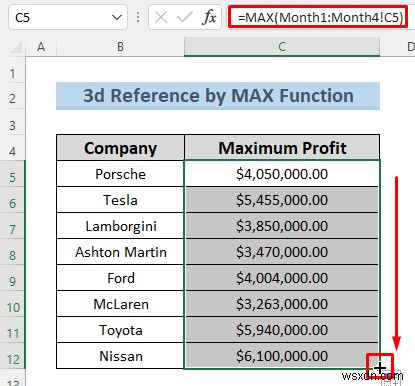
Task: Select the McLaren cell
Action: pos(120,304)
